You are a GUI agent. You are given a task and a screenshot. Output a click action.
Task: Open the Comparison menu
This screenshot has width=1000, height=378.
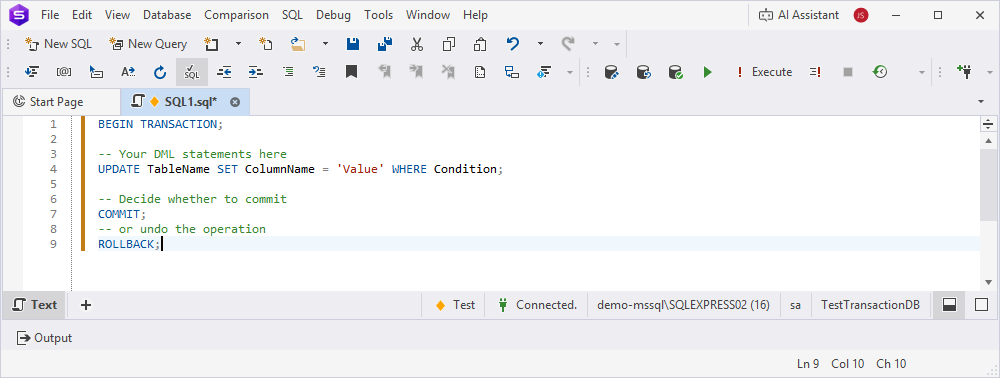pos(237,15)
